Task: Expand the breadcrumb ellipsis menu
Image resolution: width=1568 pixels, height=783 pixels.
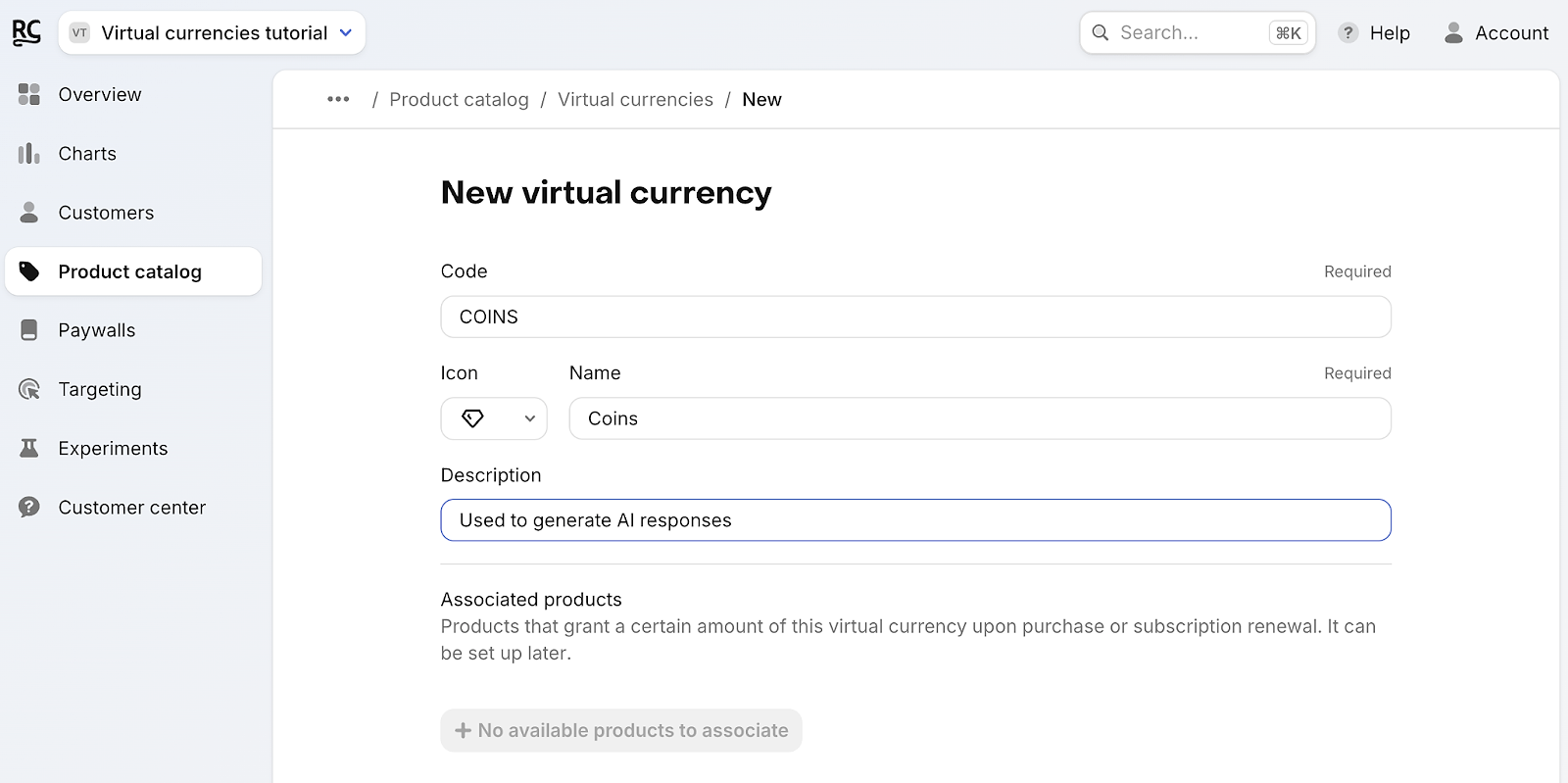Action: [338, 99]
